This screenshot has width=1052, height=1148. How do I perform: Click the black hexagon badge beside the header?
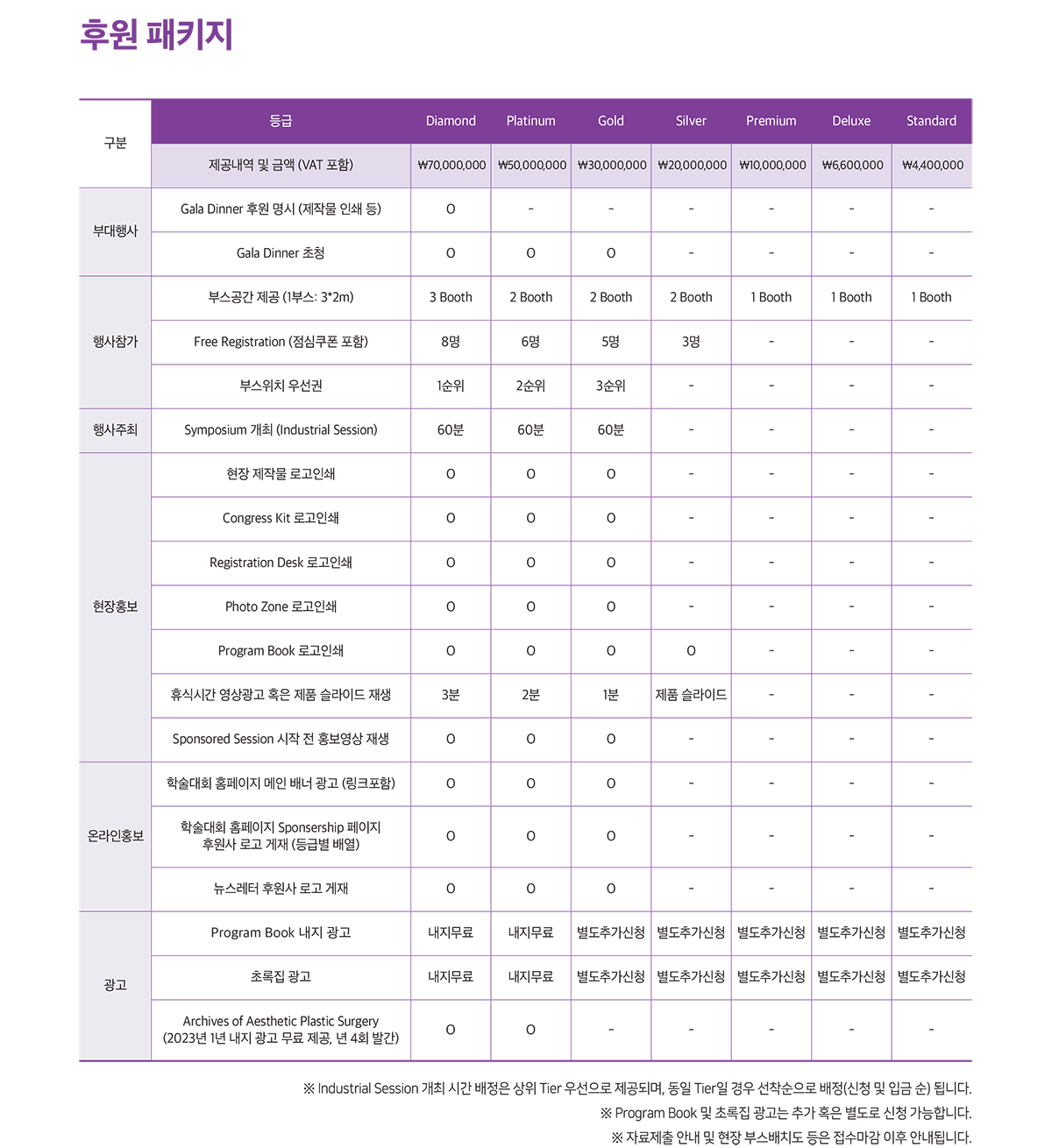point(110,143)
